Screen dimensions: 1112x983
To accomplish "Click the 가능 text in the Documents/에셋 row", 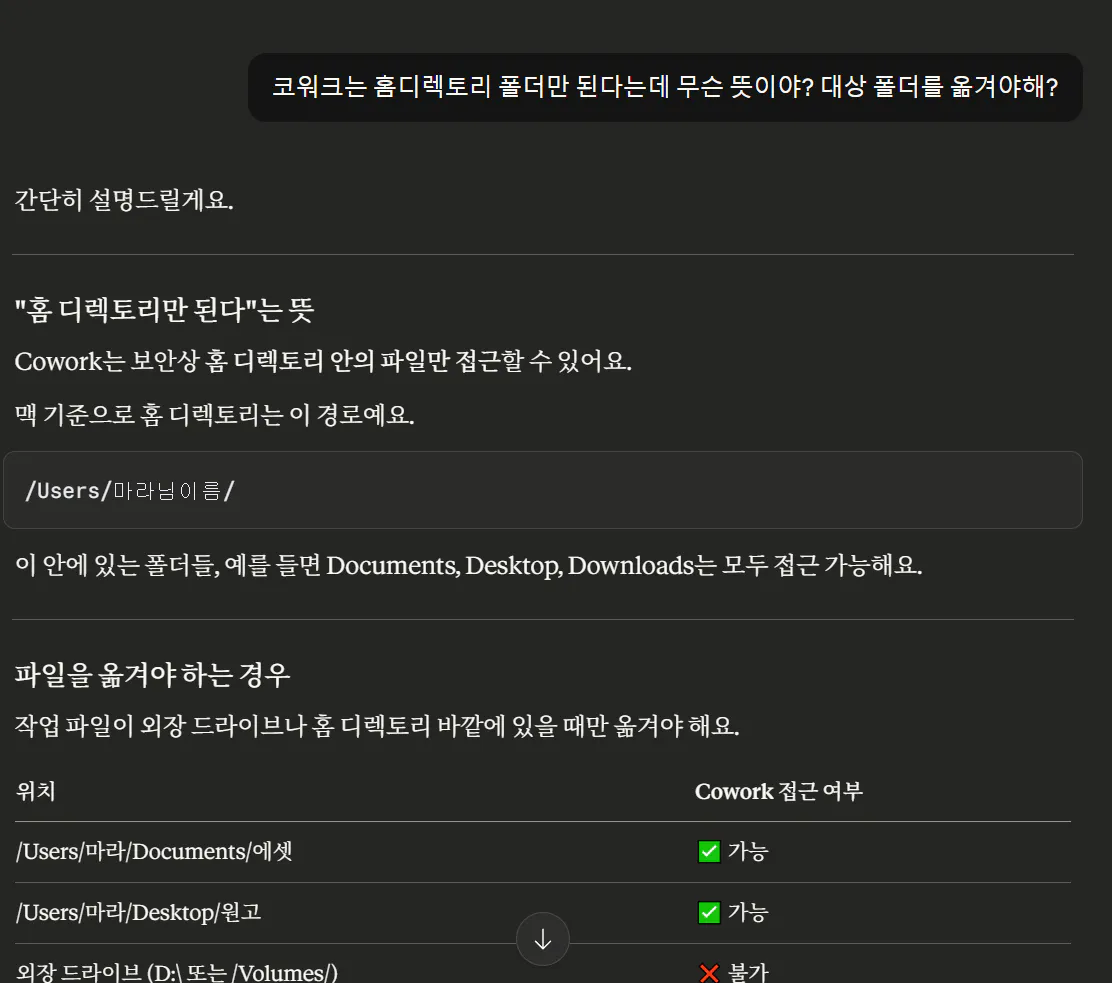I will [748, 851].
